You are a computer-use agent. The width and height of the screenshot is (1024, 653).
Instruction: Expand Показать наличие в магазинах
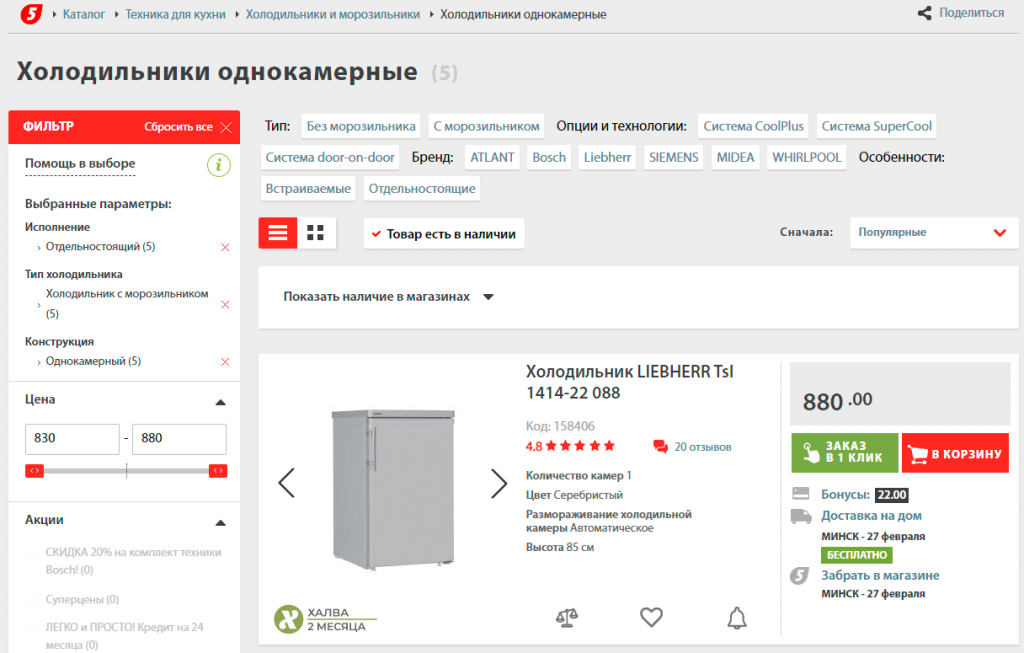click(389, 296)
